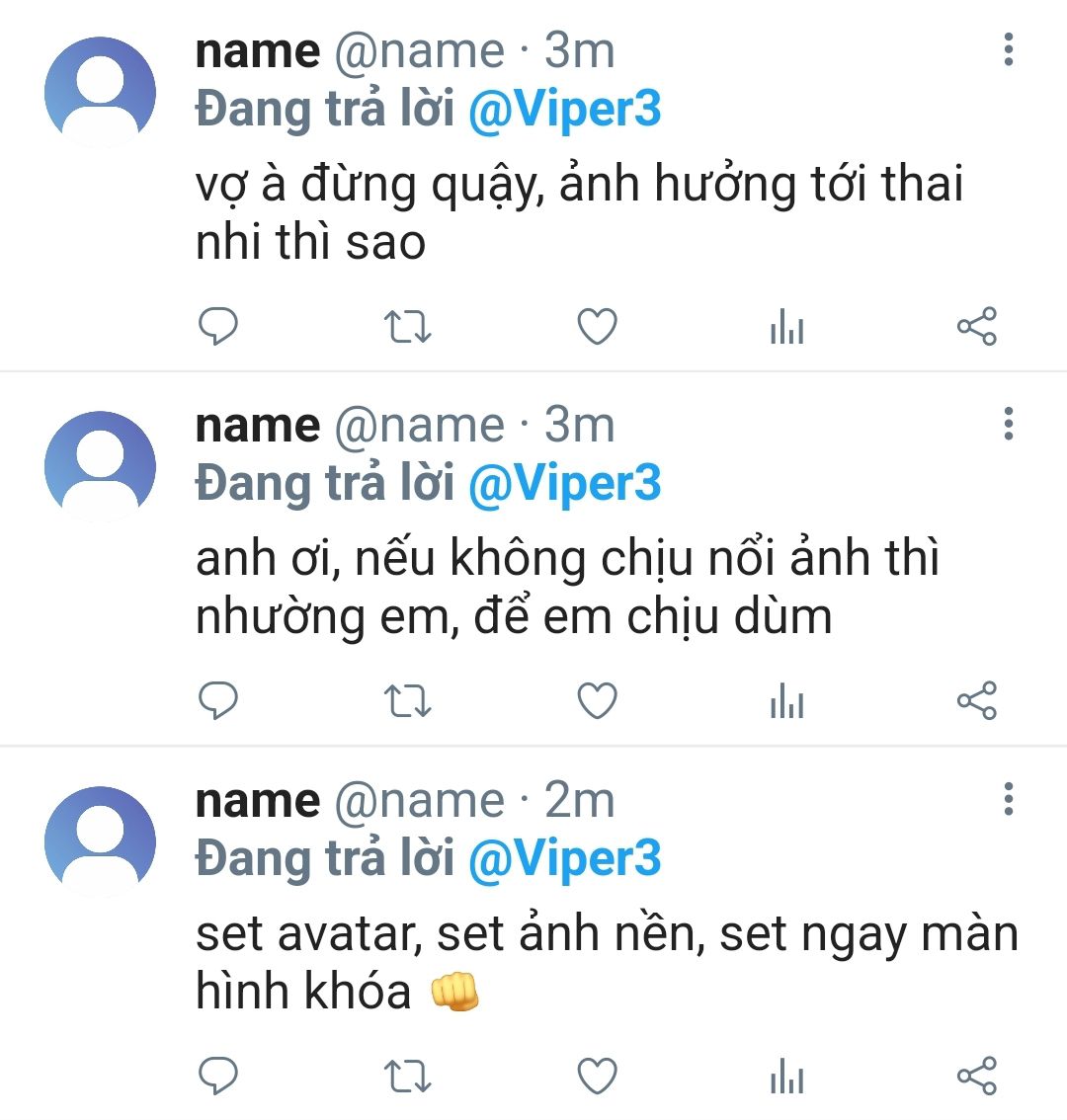The height and width of the screenshot is (1120, 1067).
Task: Reply to the "anh ơi, nếu không" tweet
Action: point(218,701)
